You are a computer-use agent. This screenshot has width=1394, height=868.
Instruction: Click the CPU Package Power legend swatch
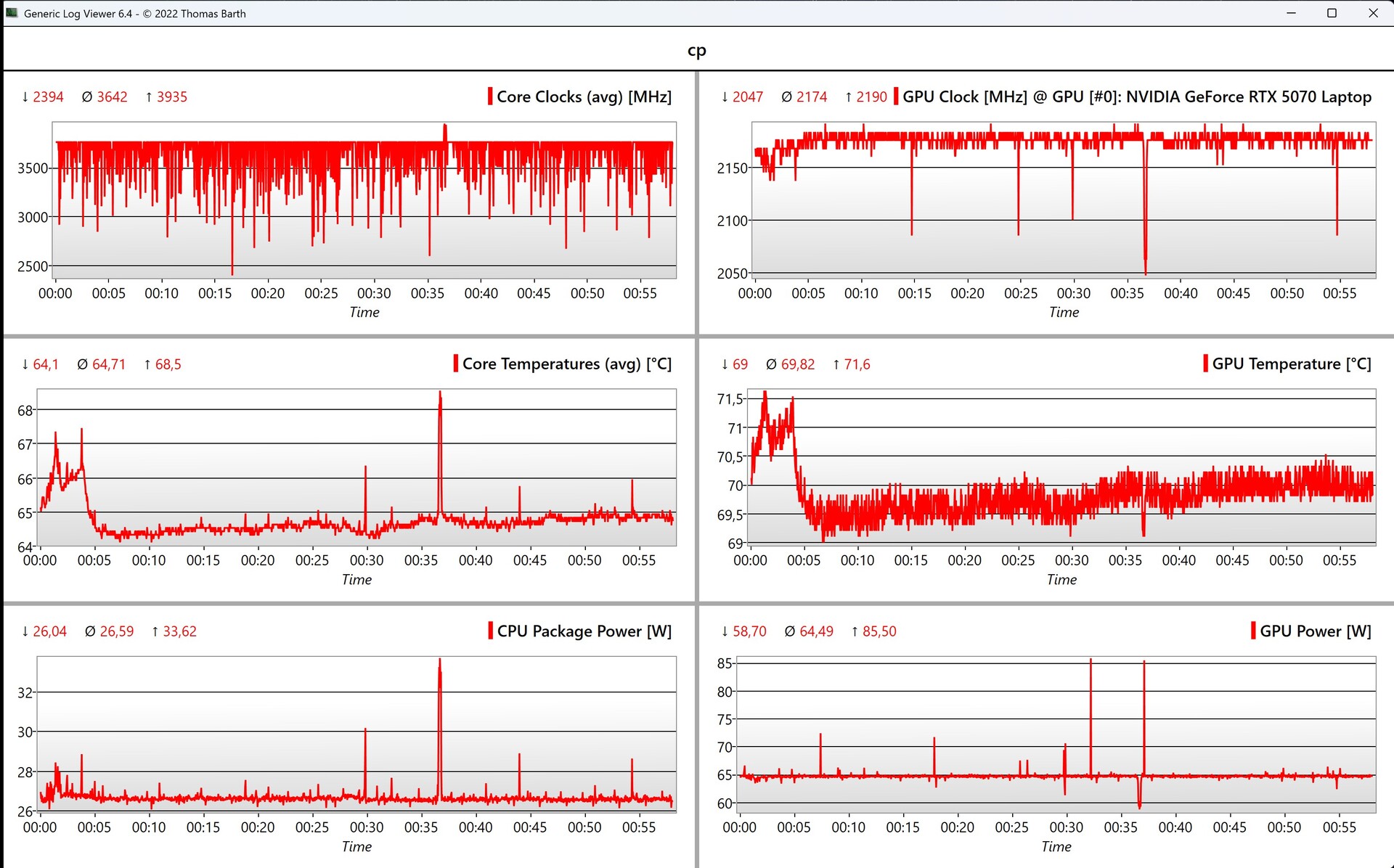491,631
